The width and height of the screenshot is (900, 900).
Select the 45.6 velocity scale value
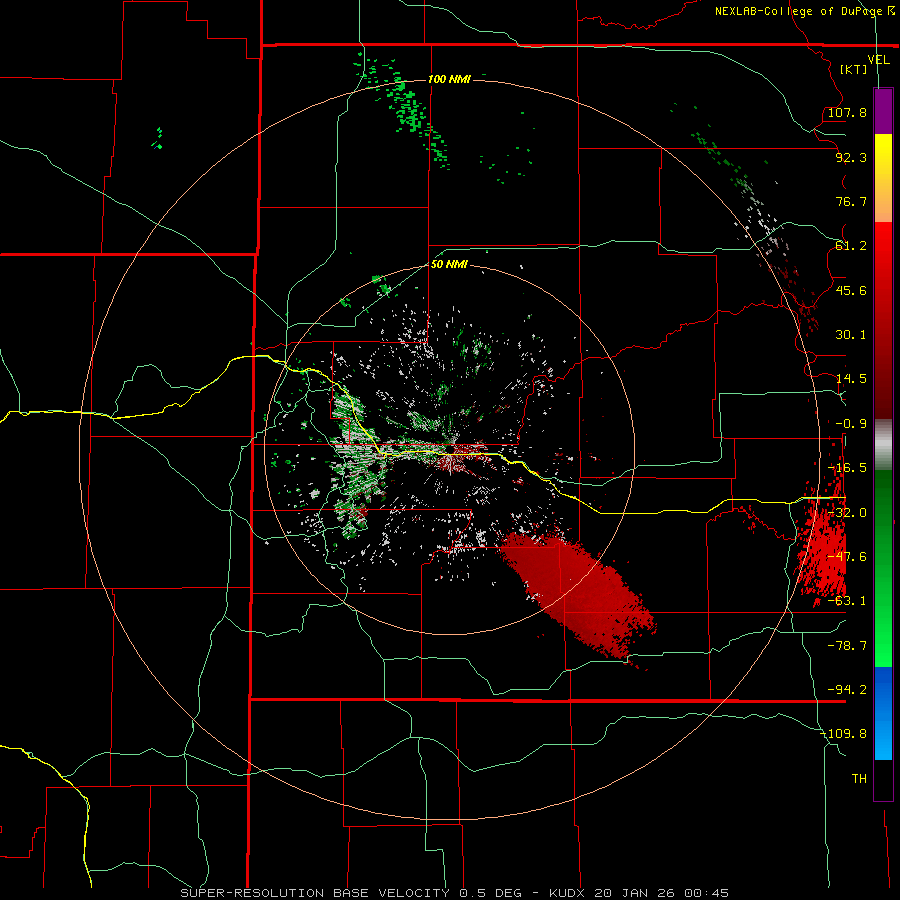tap(851, 290)
